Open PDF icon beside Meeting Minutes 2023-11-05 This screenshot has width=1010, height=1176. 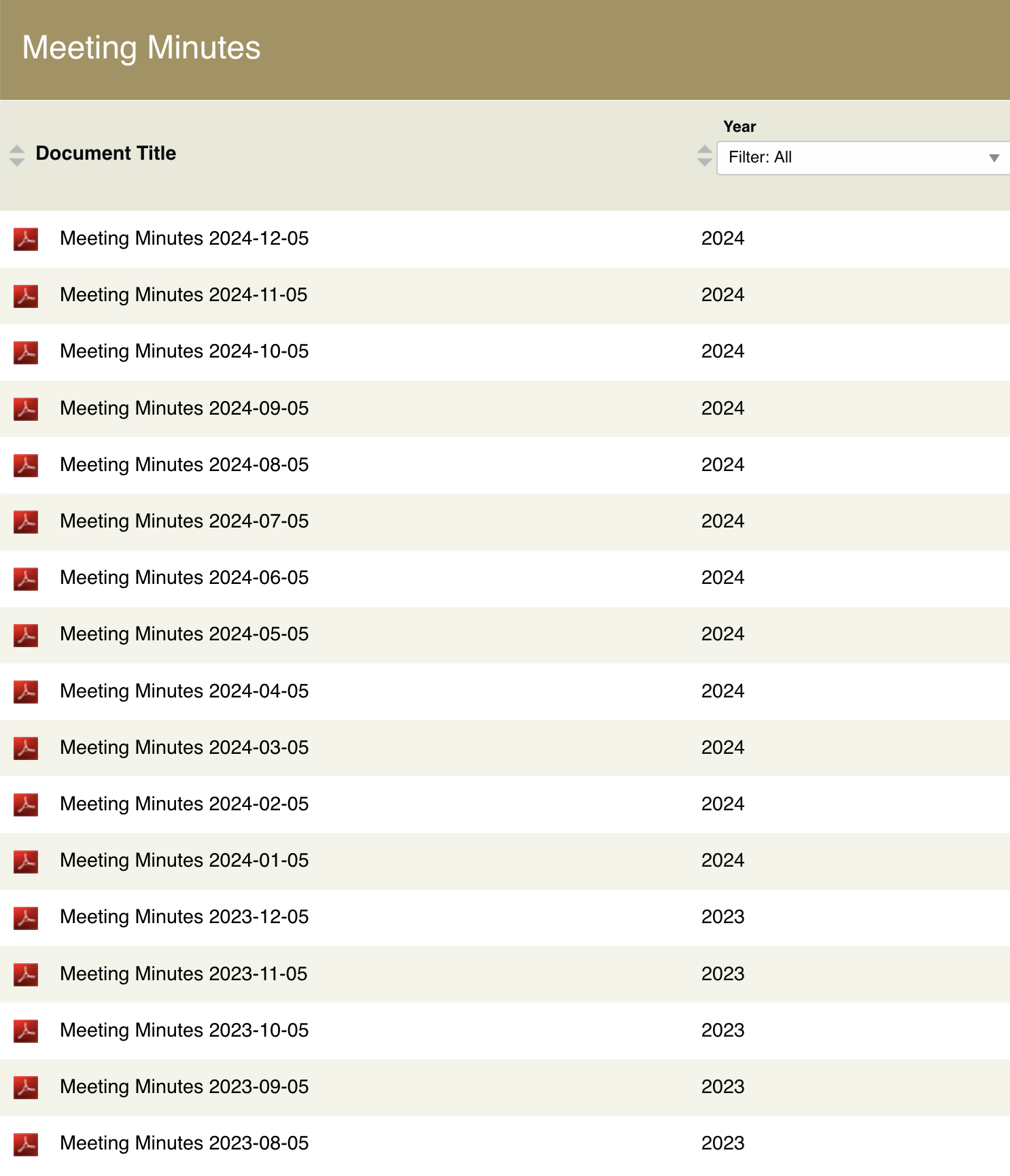[x=26, y=975]
